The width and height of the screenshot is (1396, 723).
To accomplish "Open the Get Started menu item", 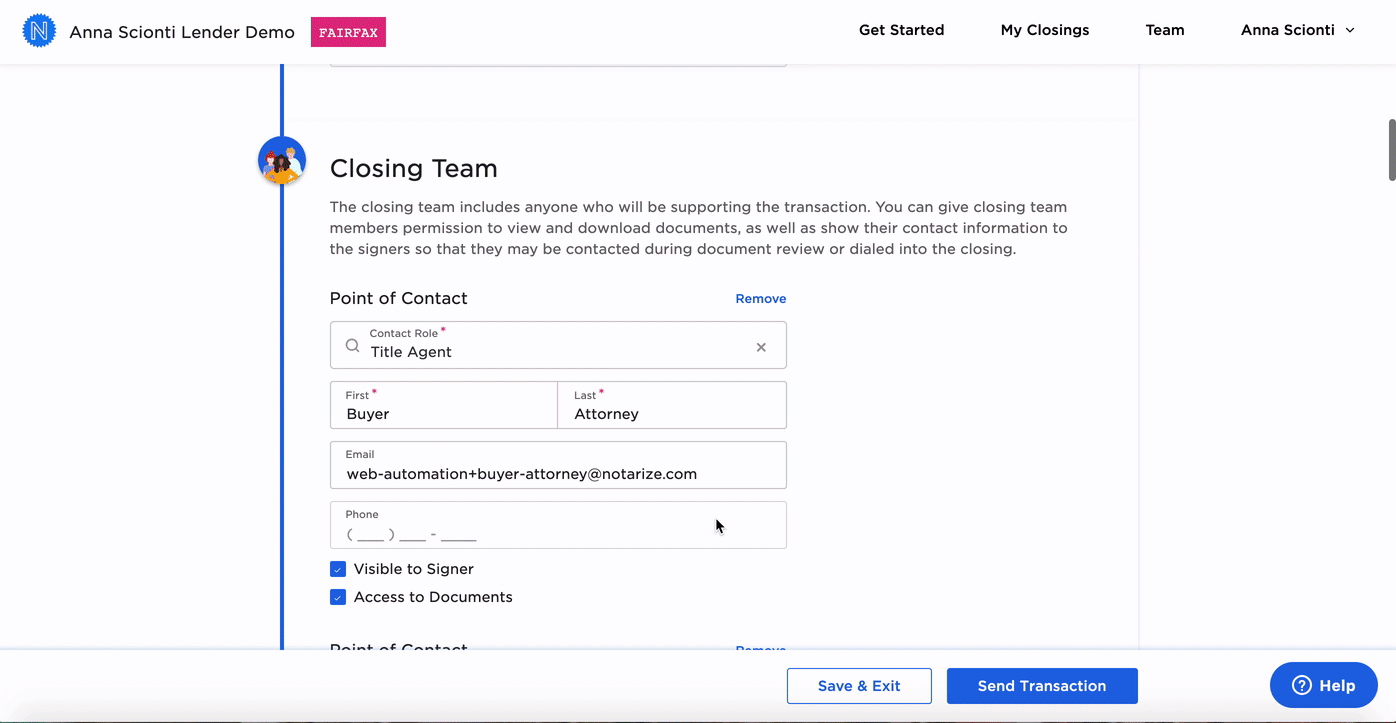I will coord(901,30).
